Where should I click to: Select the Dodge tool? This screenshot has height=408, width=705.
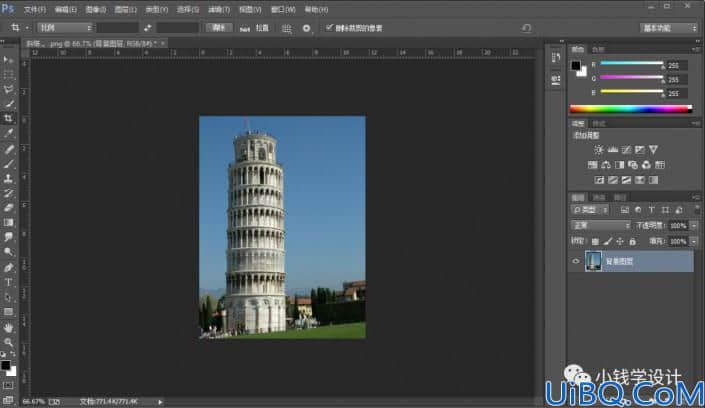click(x=8, y=252)
